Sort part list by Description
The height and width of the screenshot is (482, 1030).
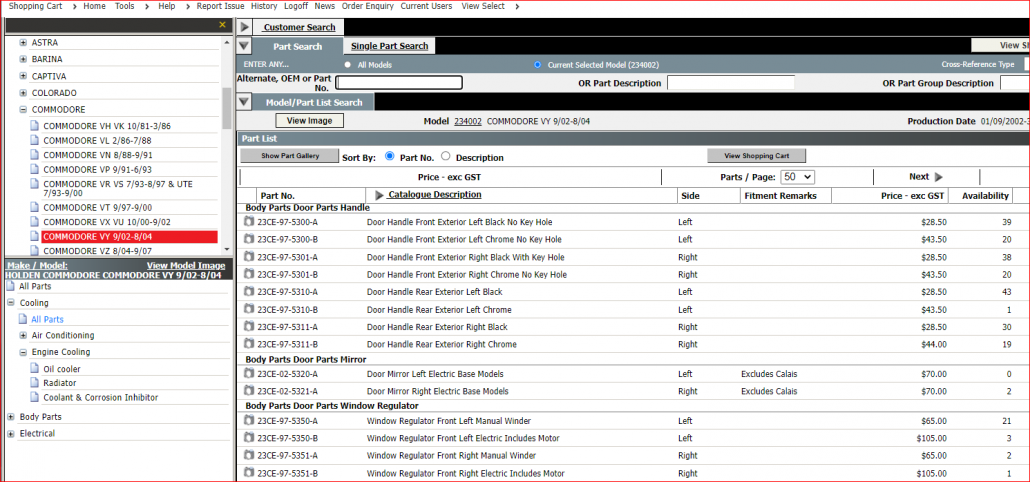coord(446,157)
